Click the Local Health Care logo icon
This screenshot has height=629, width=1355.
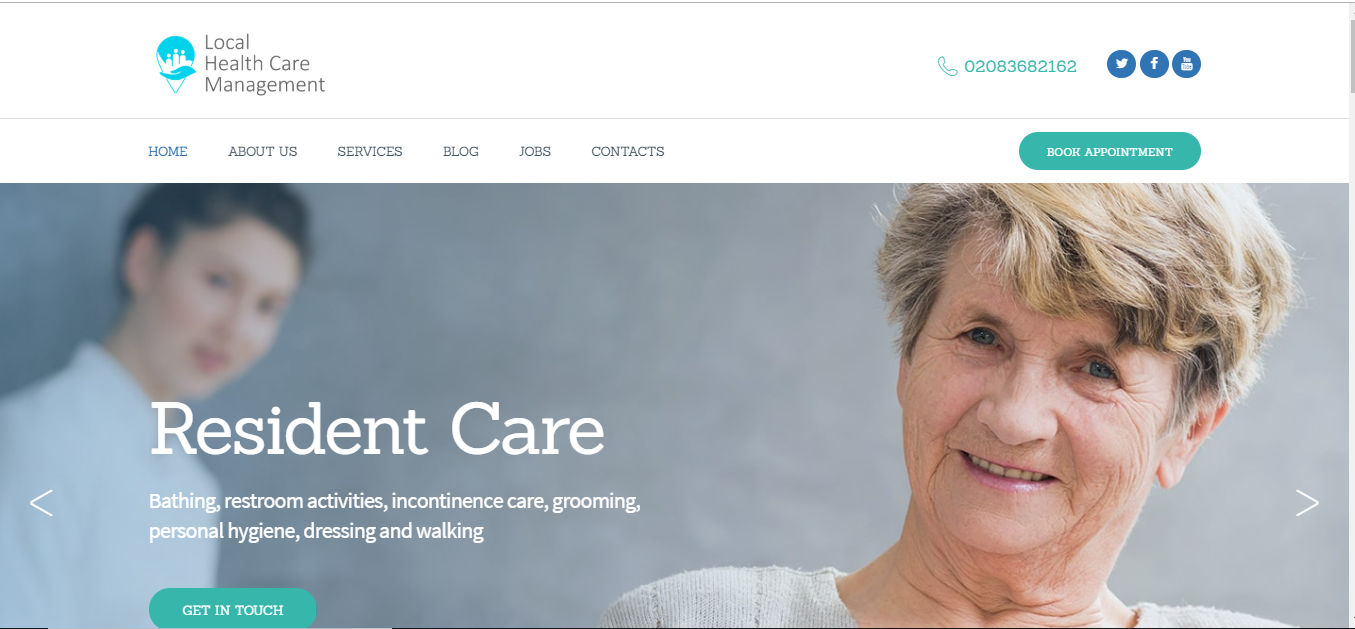coord(176,64)
